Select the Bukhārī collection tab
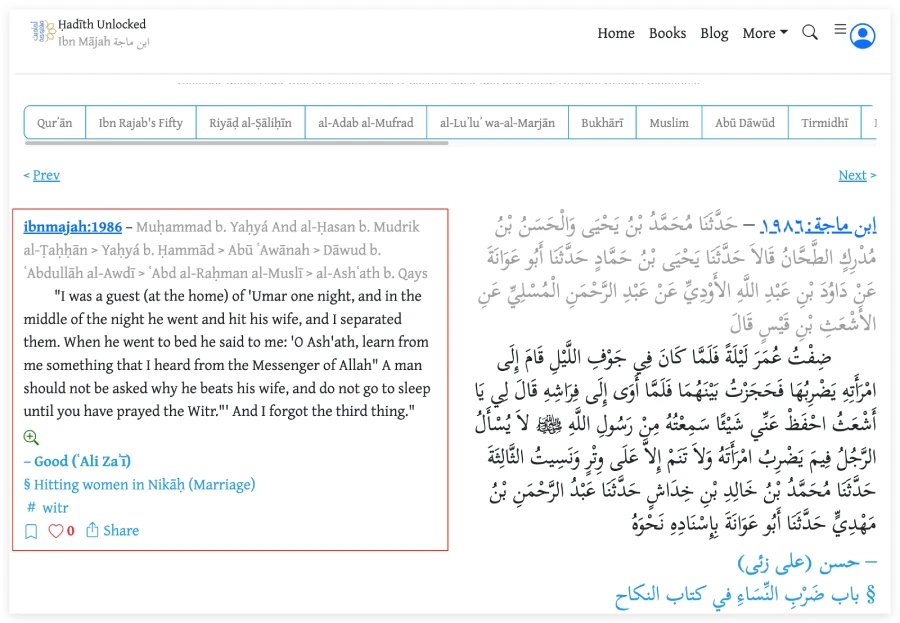Viewport: 900px width, 623px height. [x=602, y=123]
